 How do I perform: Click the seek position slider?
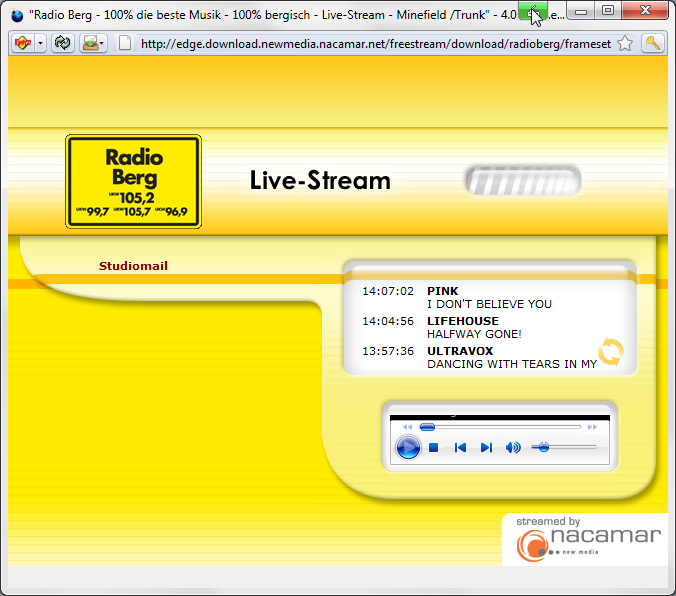coord(501,427)
